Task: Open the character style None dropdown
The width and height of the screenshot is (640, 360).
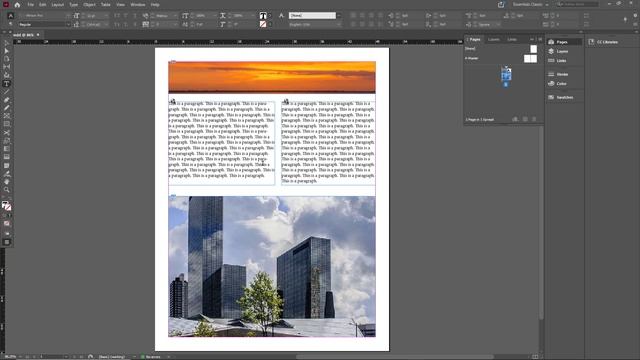Action: pyautogui.click(x=339, y=16)
